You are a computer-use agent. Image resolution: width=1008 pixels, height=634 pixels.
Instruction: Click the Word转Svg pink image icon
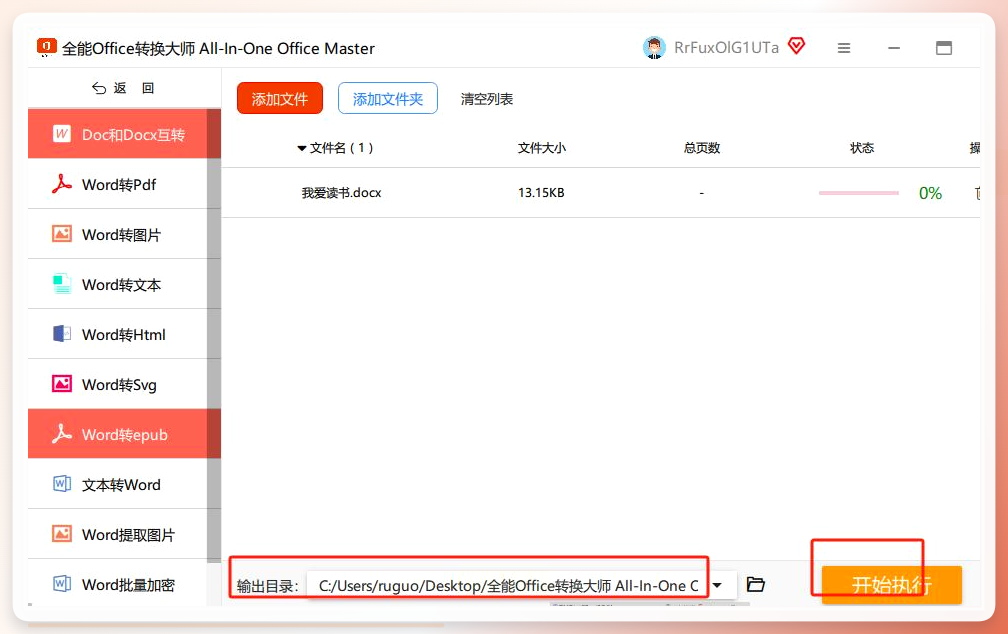click(x=62, y=384)
